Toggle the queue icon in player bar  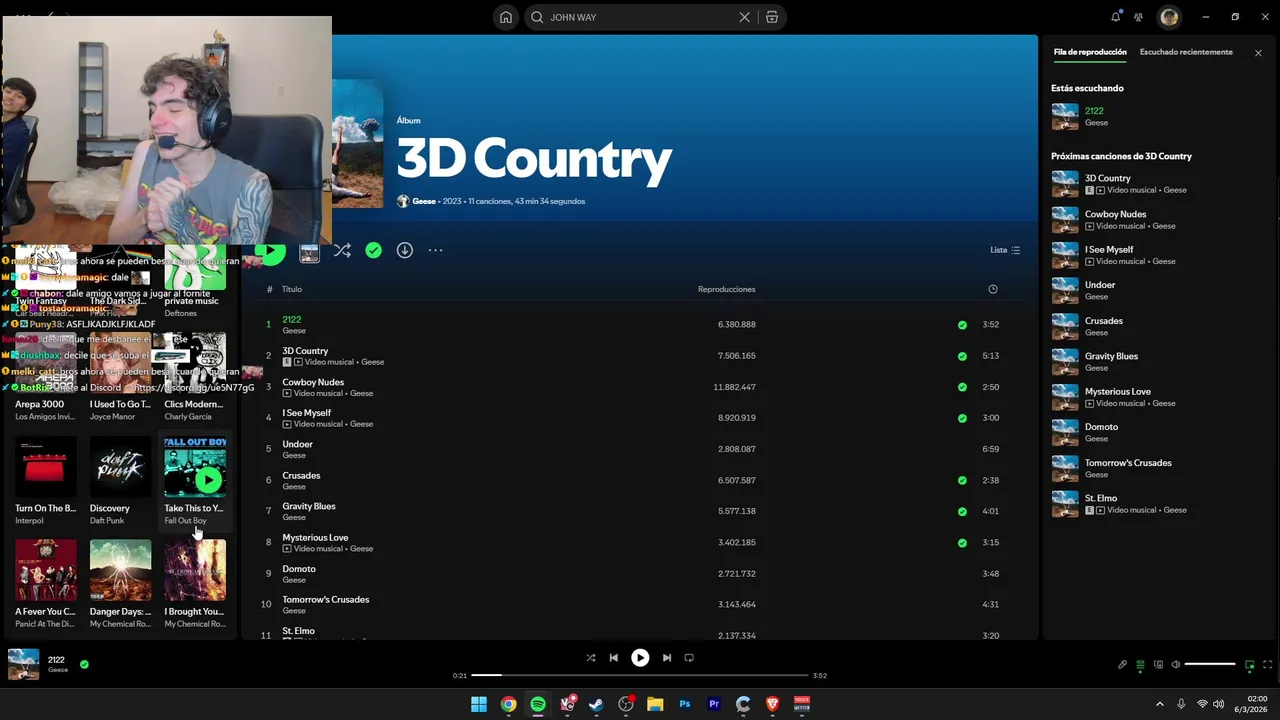point(1140,665)
